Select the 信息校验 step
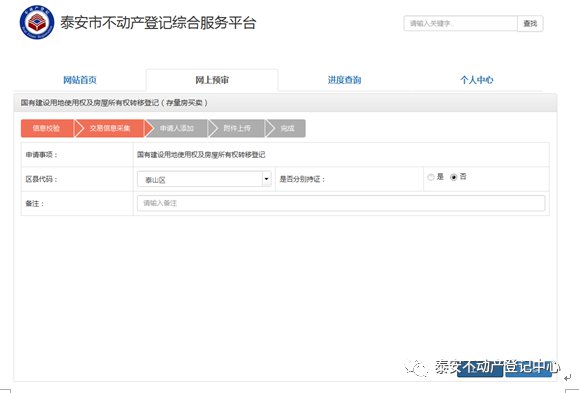 click(47, 128)
